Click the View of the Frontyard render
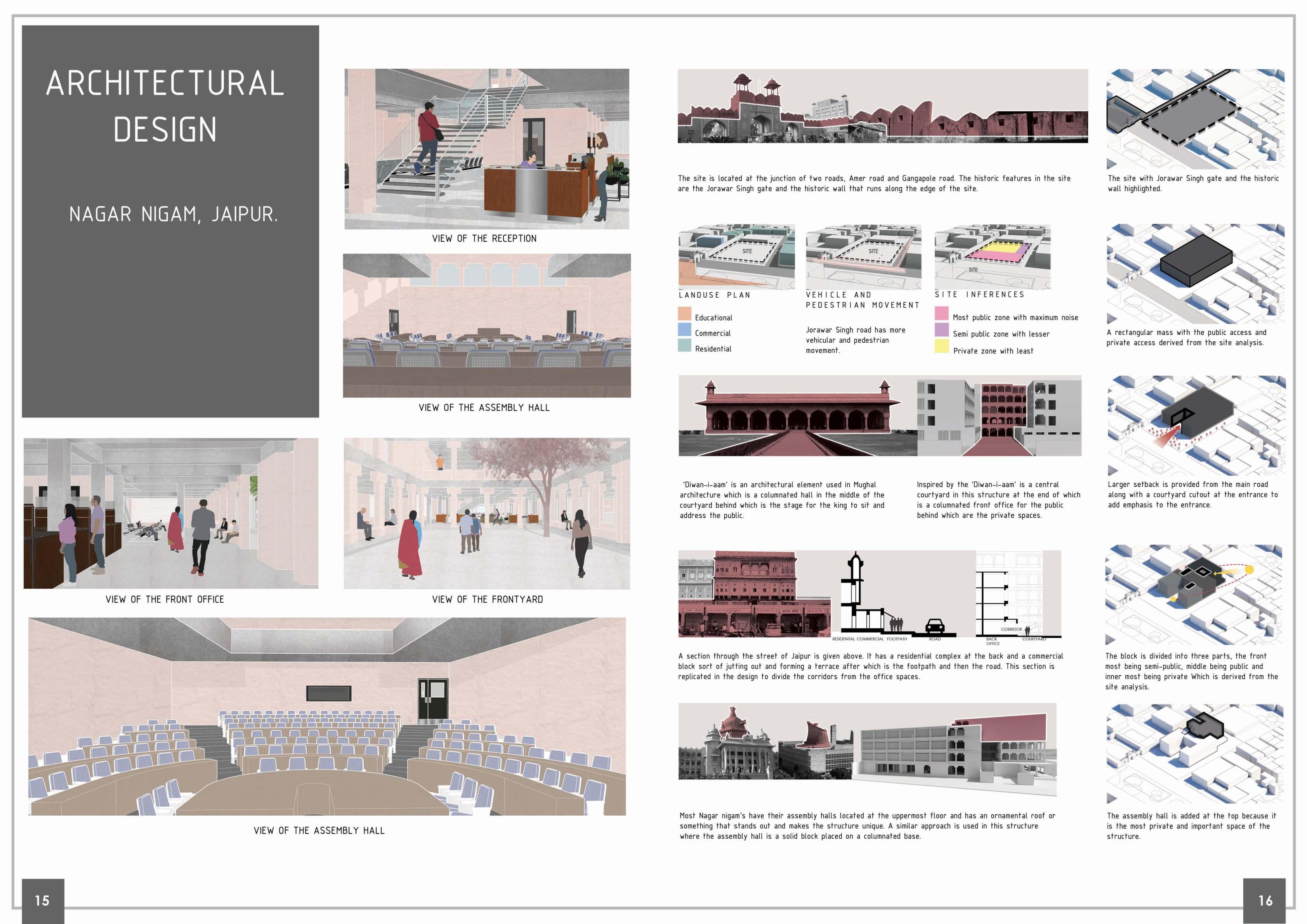This screenshot has height=924, width=1307. [x=487, y=513]
